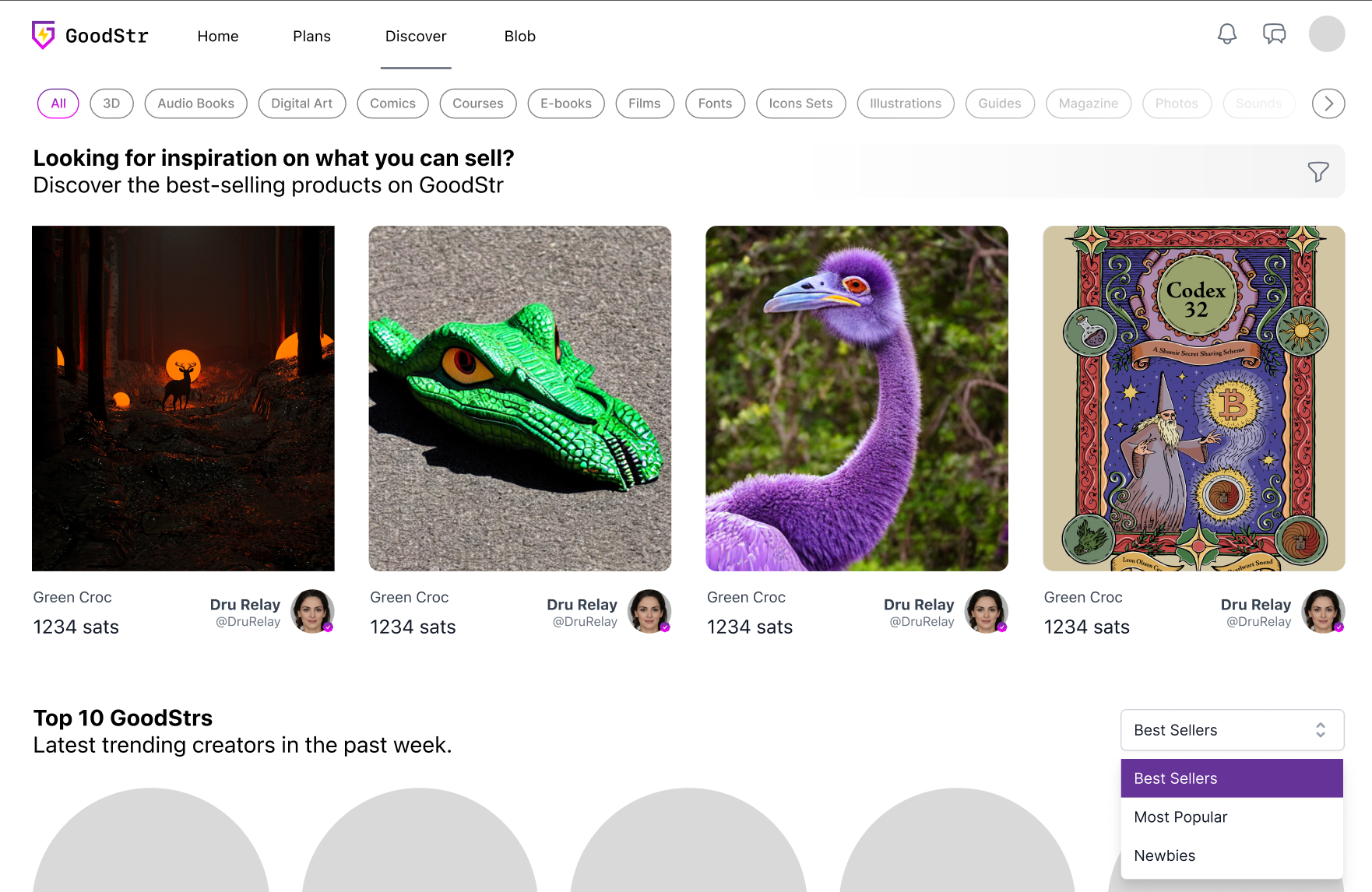Viewport: 1372px width, 892px height.
Task: Filter by the Photos chip
Action: [1177, 104]
